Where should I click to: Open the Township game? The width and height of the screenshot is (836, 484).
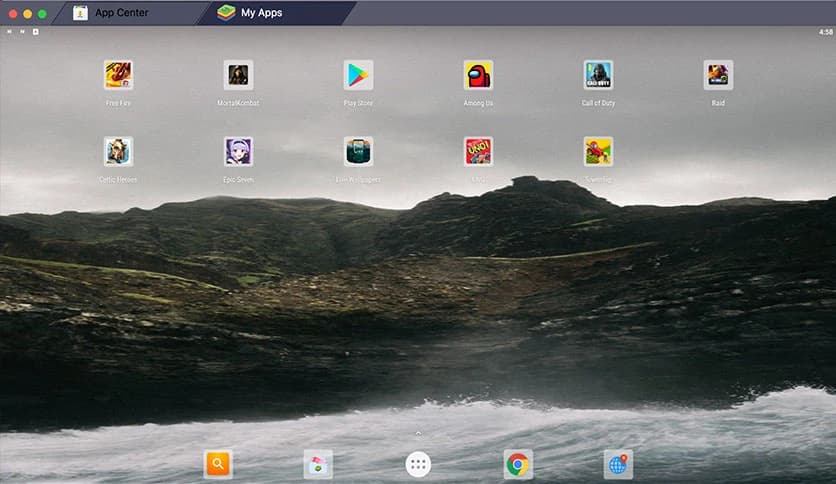pyautogui.click(x=598, y=151)
